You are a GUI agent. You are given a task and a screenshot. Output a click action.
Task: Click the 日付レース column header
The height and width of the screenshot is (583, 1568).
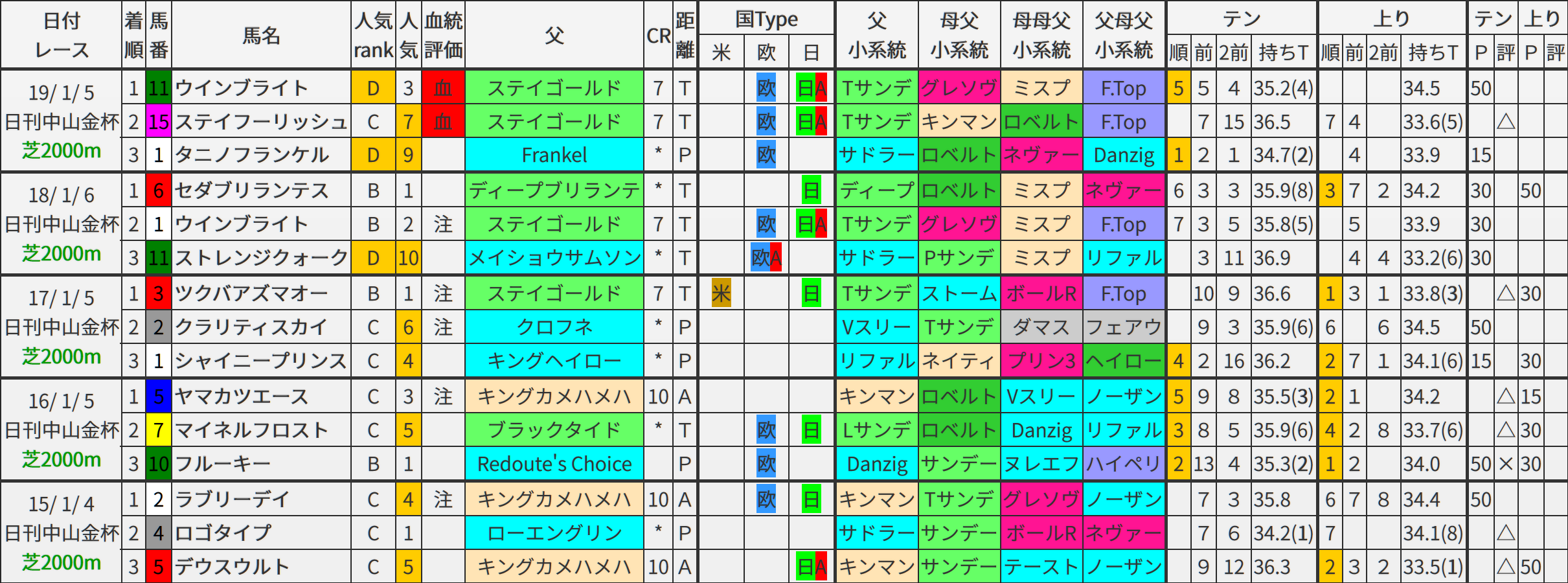62,35
